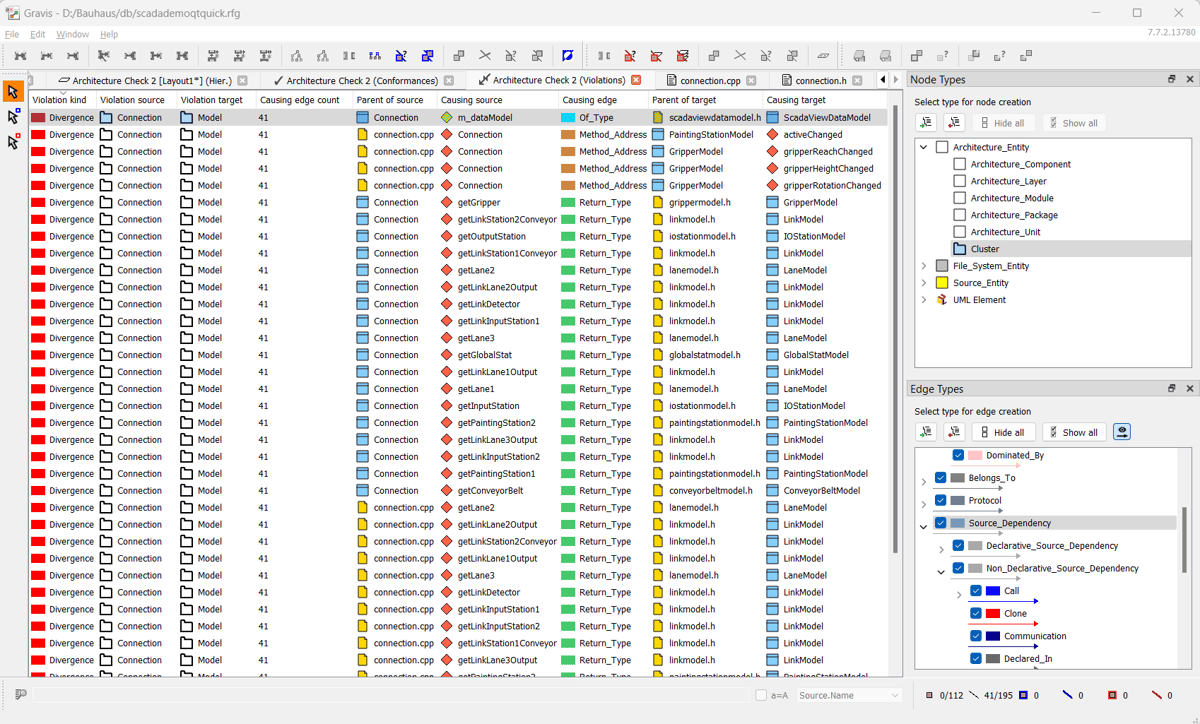Click the Cluster folder icon in Node Types
This screenshot has width=1200, height=724.
[x=959, y=249]
